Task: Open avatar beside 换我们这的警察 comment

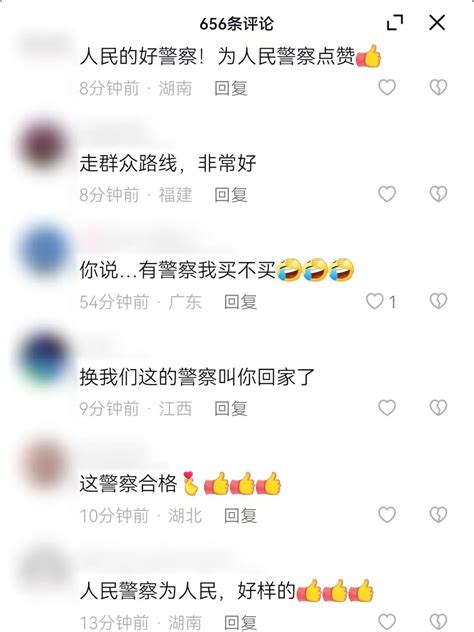Action: coord(44,359)
